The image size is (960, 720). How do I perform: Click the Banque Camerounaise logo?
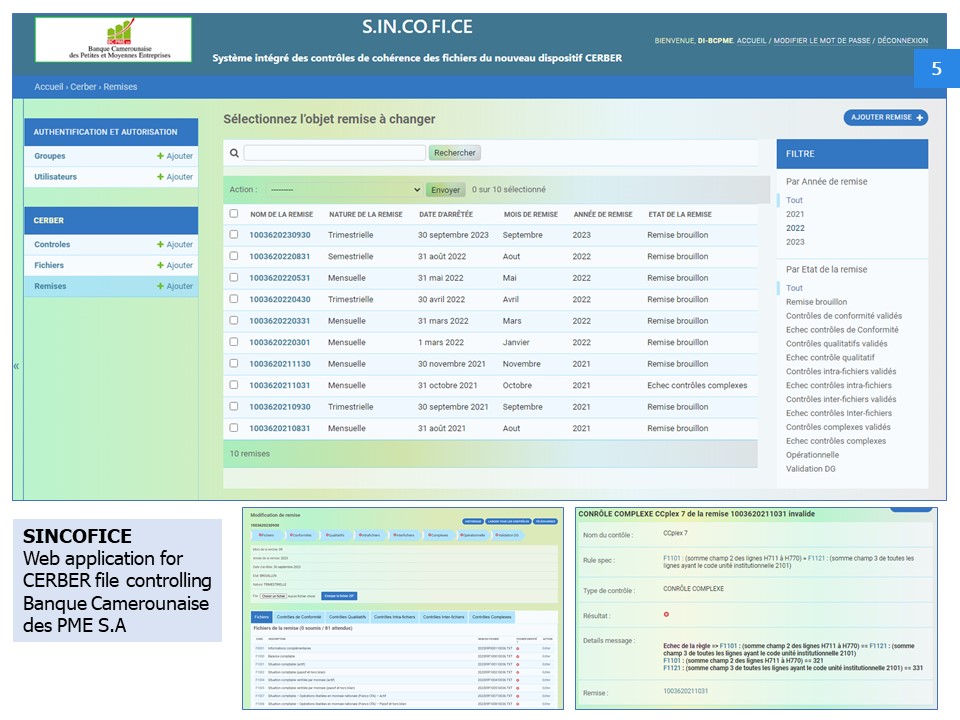(x=113, y=40)
